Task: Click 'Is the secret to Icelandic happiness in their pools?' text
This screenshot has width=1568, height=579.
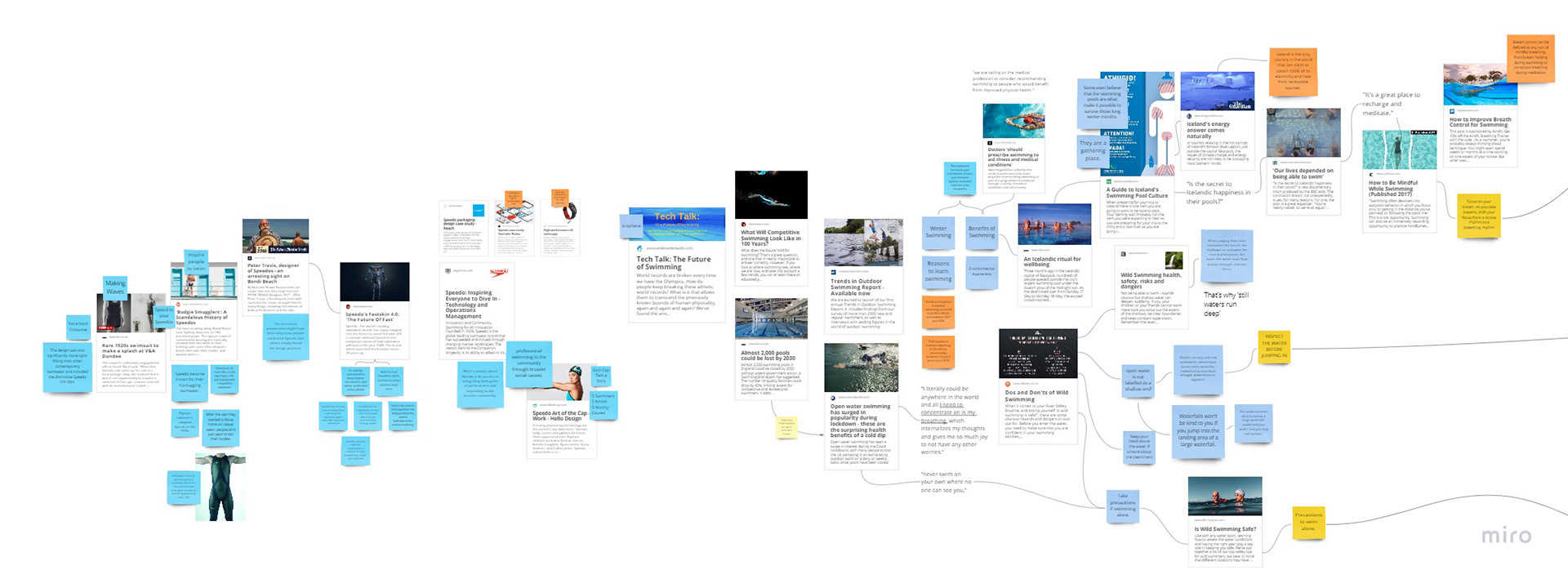Action: [x=1218, y=193]
